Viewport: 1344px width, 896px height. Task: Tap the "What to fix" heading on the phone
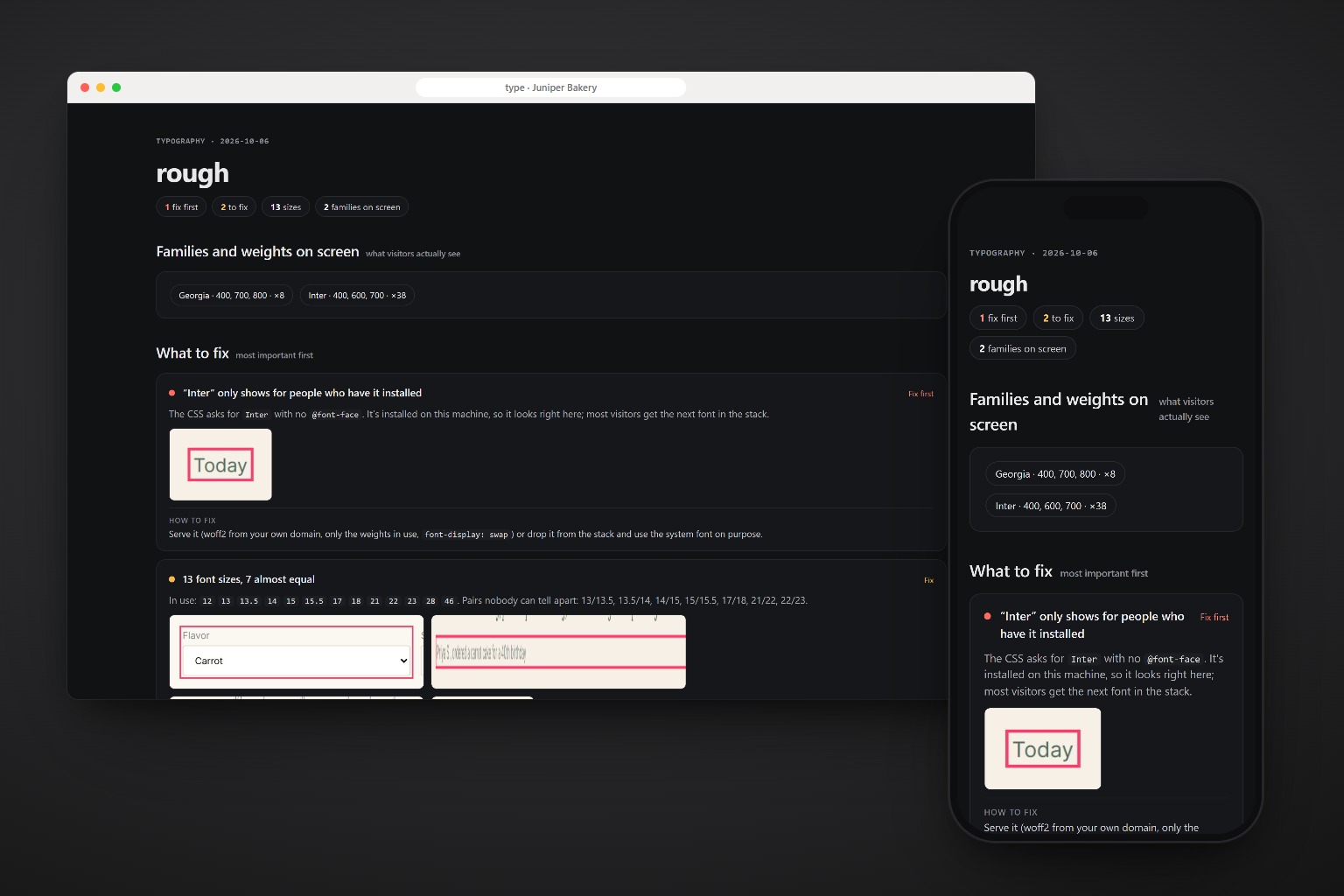(x=1011, y=571)
